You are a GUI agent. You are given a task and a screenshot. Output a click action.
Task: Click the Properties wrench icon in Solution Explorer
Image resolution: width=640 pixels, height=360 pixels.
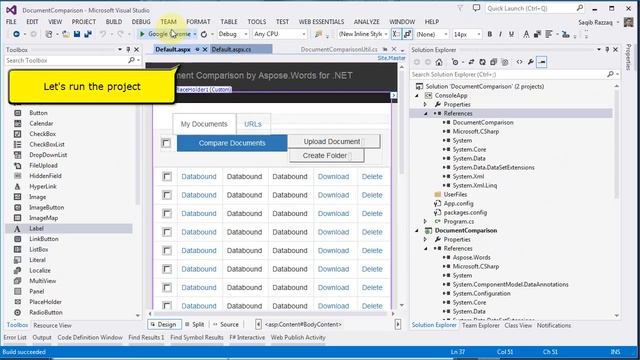(530, 62)
